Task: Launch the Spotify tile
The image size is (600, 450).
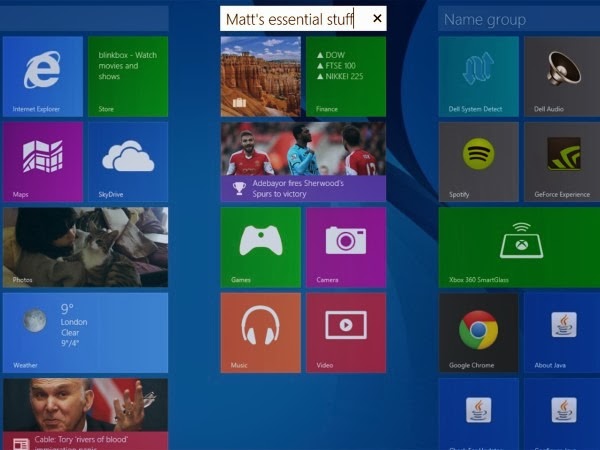Action: coord(479,162)
